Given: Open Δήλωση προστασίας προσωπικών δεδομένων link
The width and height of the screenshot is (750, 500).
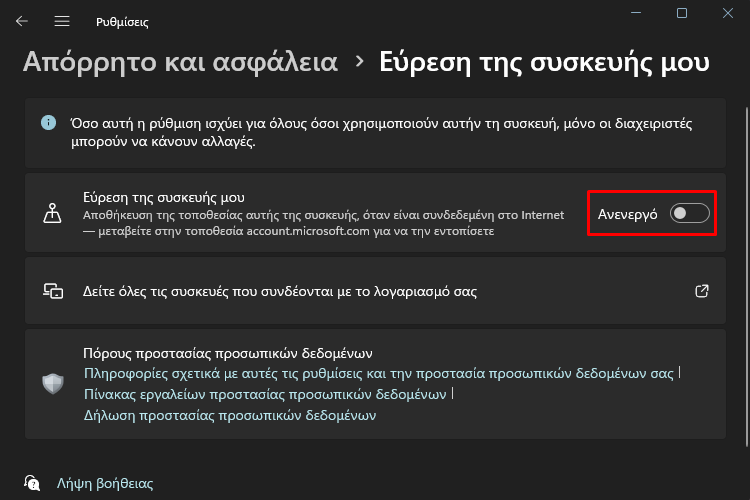Looking at the screenshot, I should pos(230,415).
